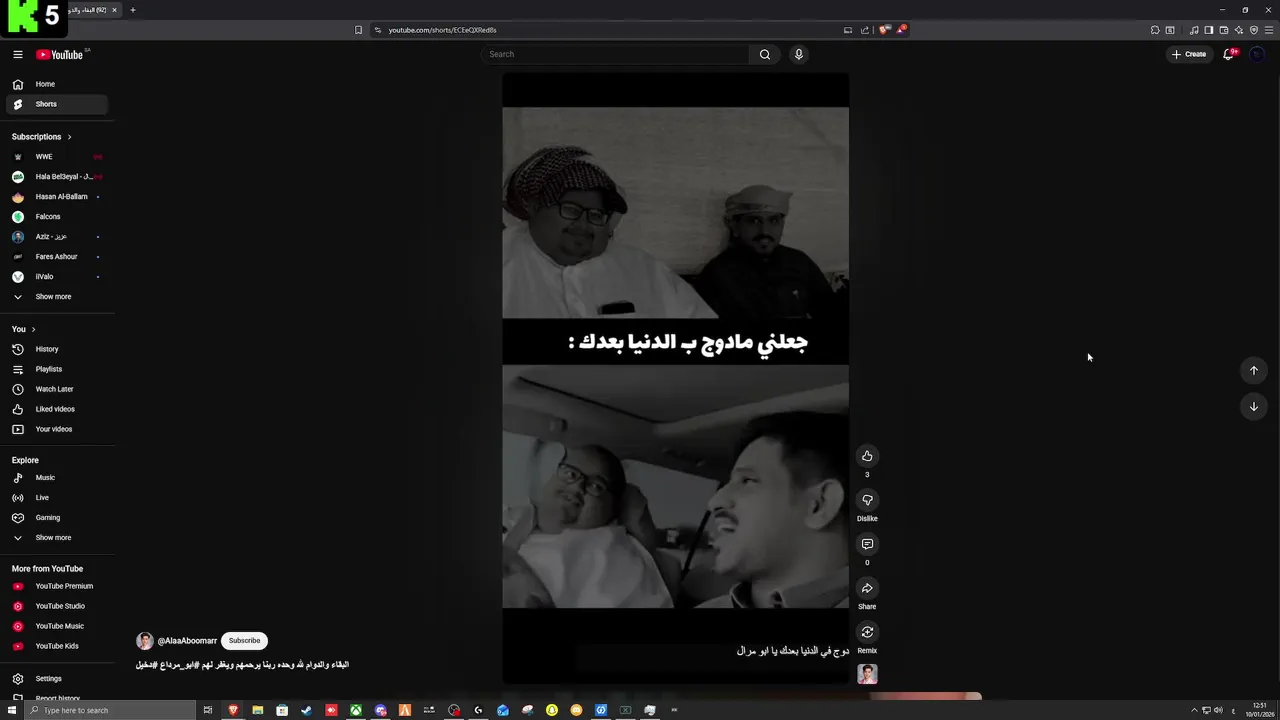Open Brave Rewards triangle icon
Viewport: 1280px width, 720px height.
point(900,30)
